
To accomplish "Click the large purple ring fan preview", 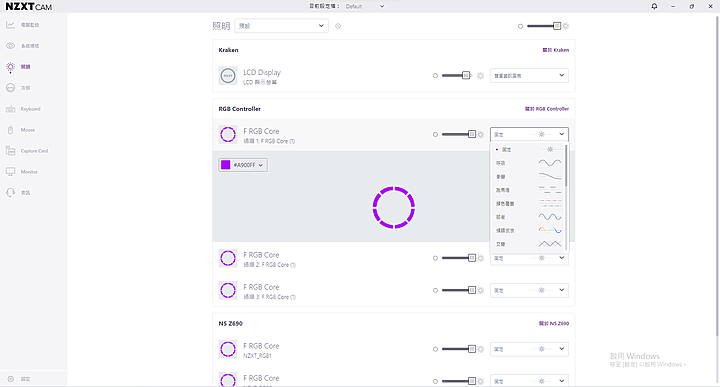I will [x=394, y=208].
